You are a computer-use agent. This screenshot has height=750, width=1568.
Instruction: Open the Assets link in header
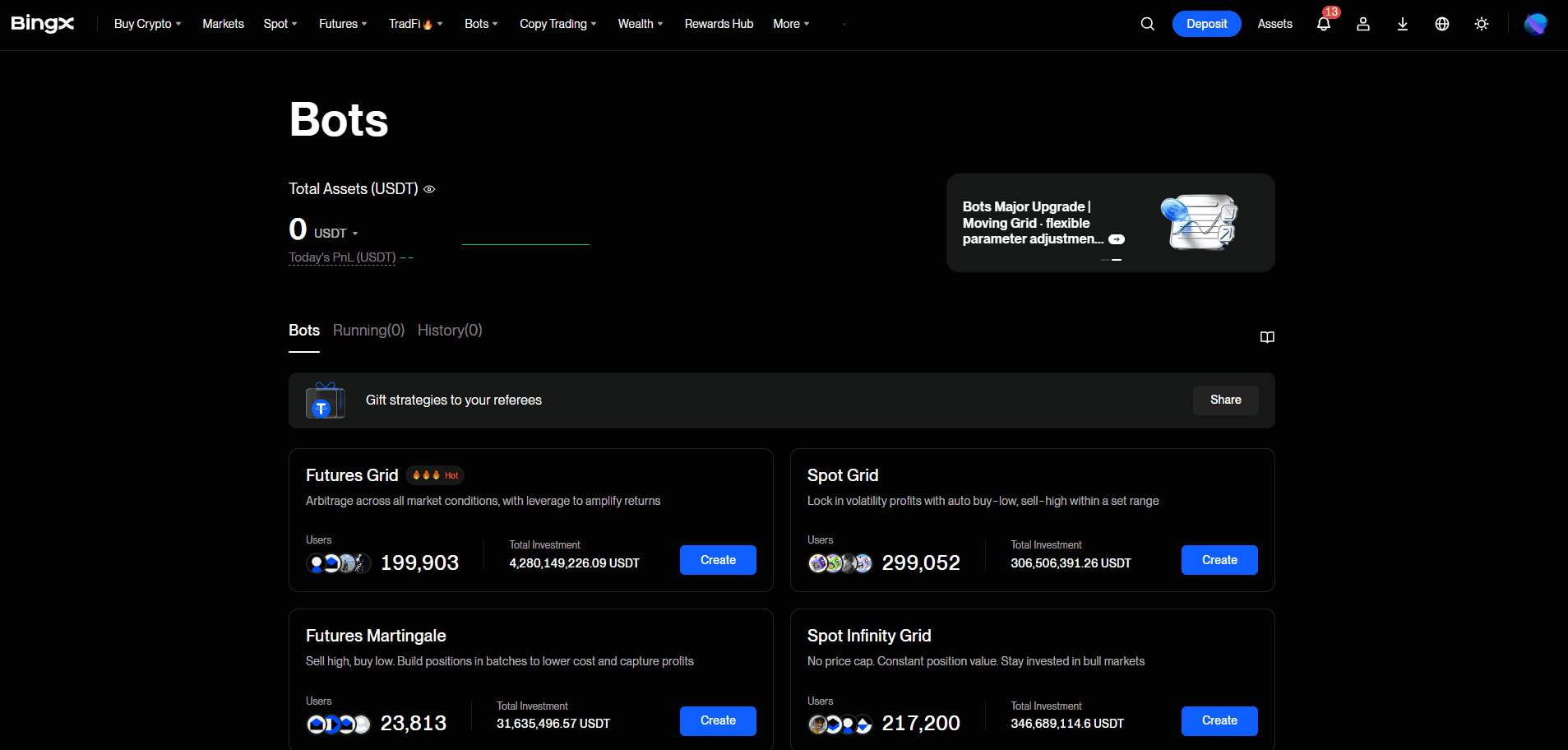[1274, 24]
